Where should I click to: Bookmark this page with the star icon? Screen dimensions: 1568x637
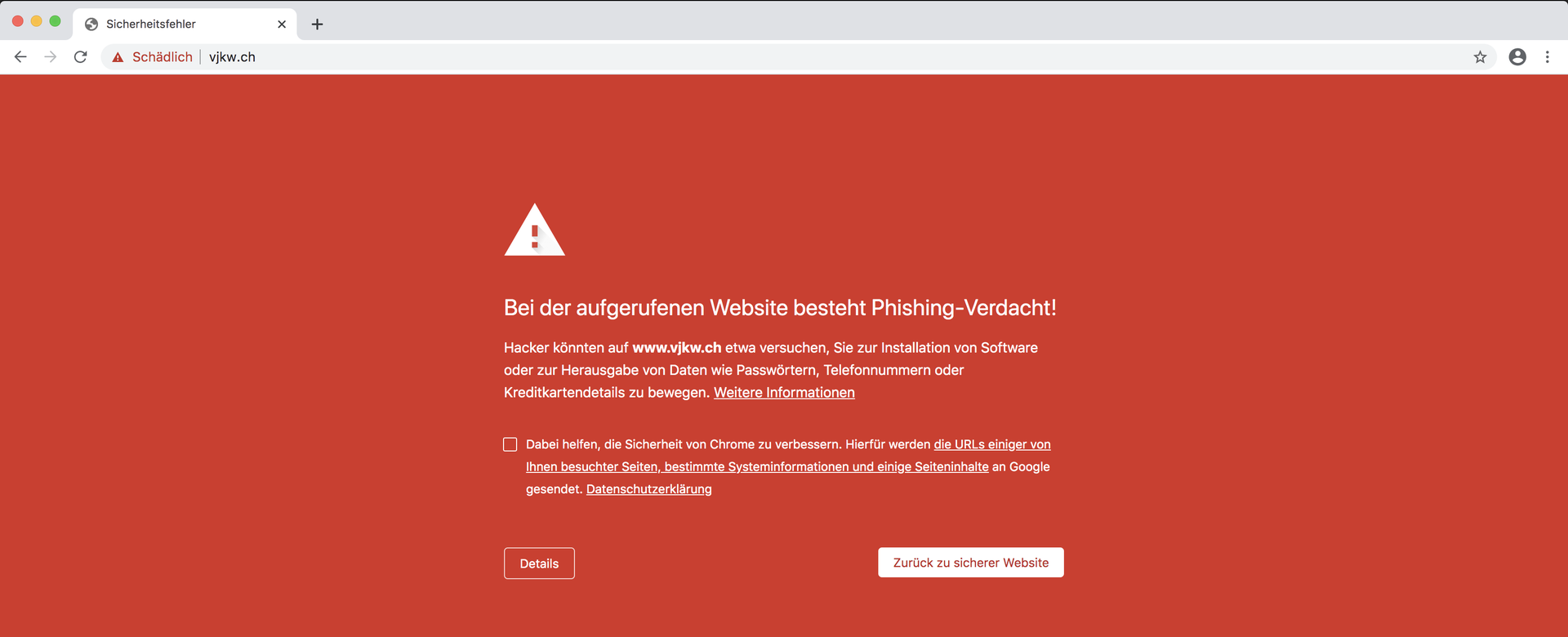[1480, 56]
